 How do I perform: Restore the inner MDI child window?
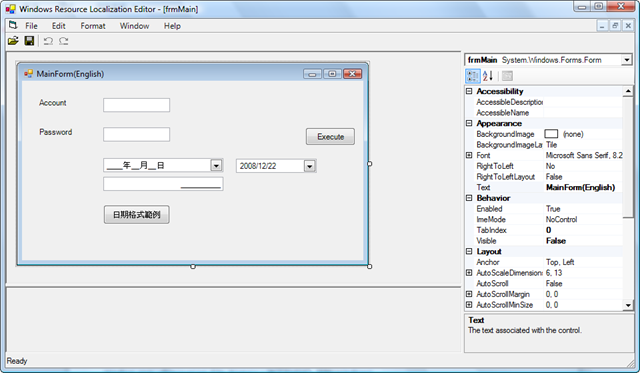pyautogui.click(x=615, y=26)
